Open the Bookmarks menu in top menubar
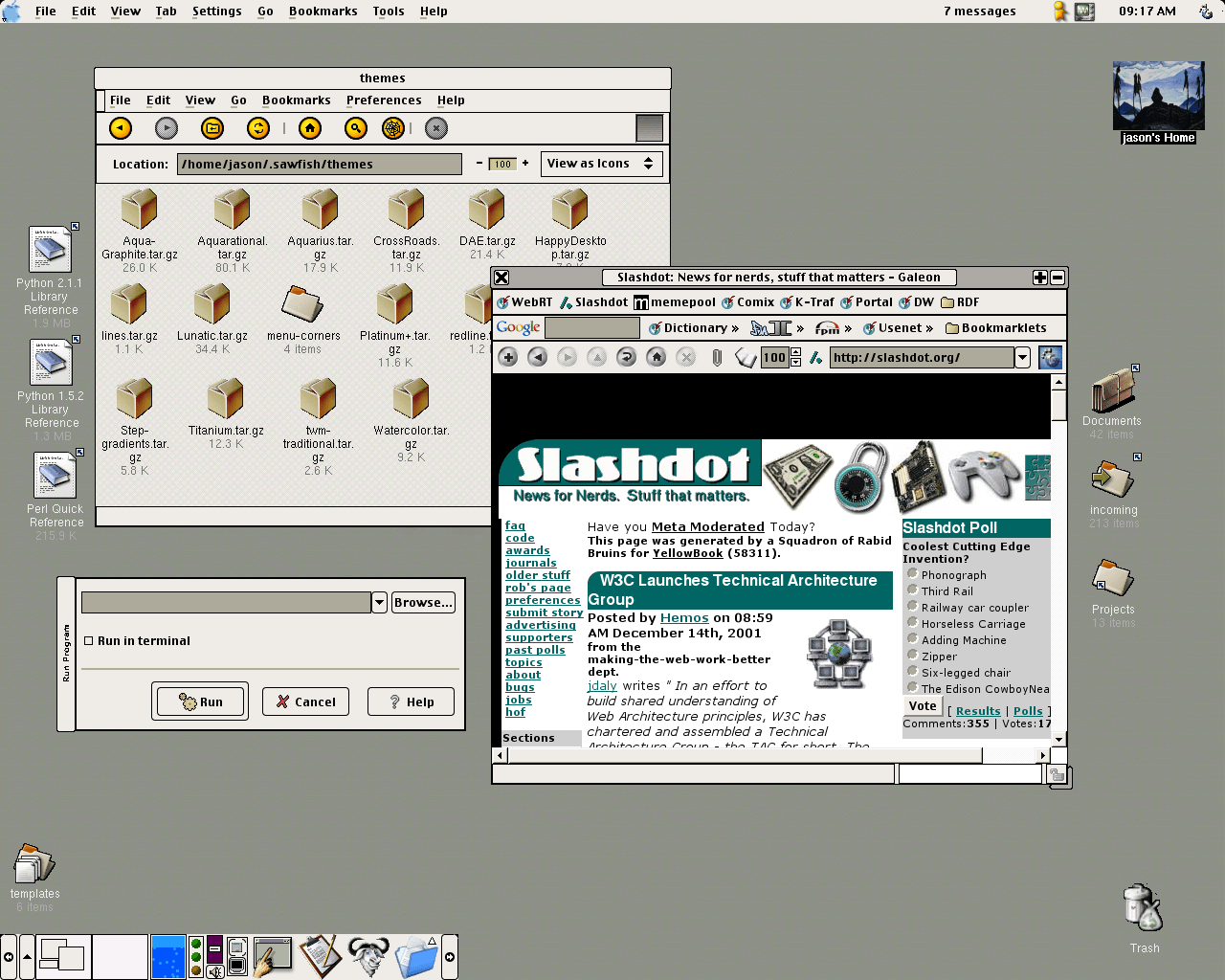The height and width of the screenshot is (980, 1225). point(323,11)
